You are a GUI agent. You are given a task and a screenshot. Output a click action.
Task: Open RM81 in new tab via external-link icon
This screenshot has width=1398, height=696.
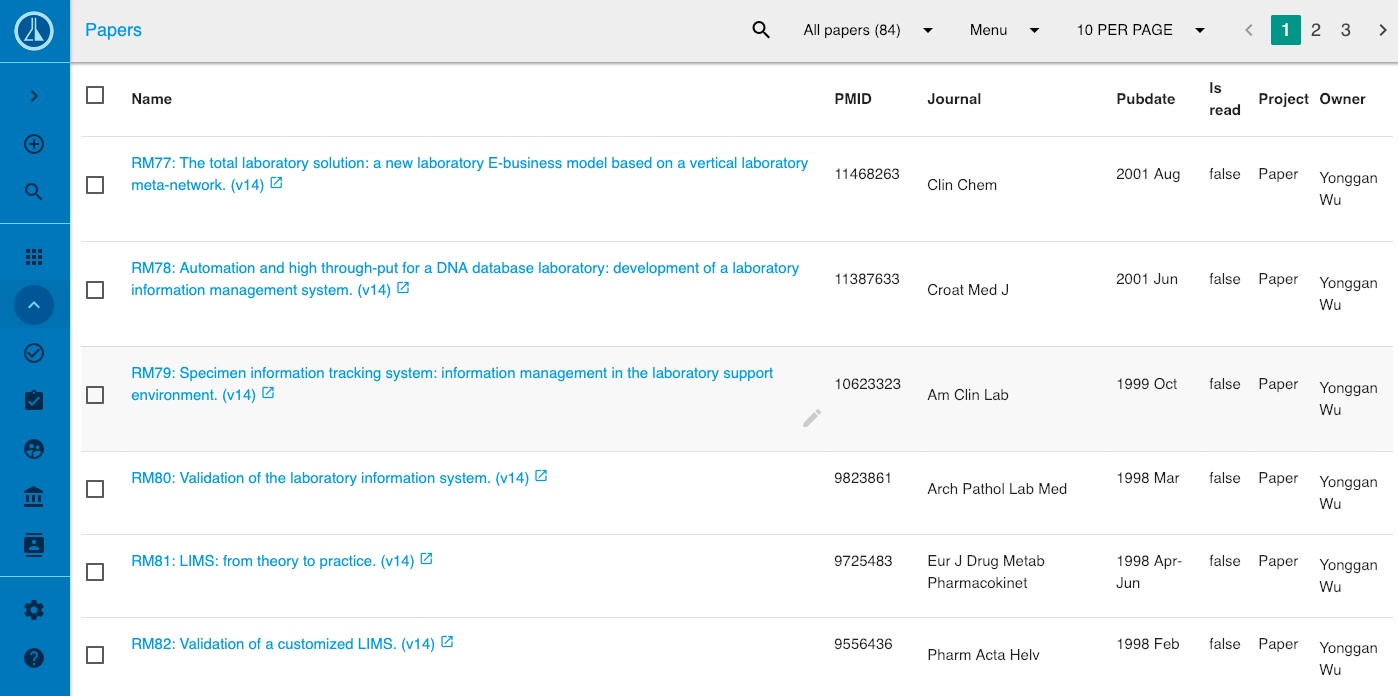(426, 559)
